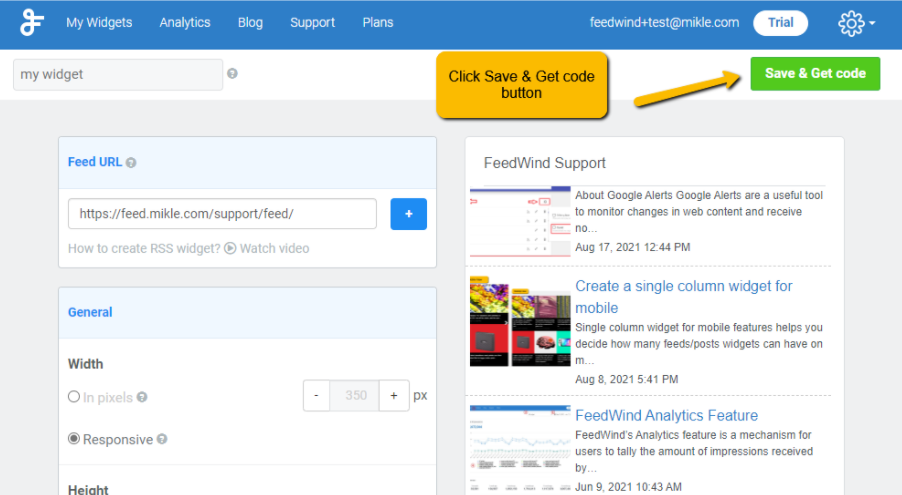
Task: Click the FeedWind logo icon
Action: click(32, 23)
